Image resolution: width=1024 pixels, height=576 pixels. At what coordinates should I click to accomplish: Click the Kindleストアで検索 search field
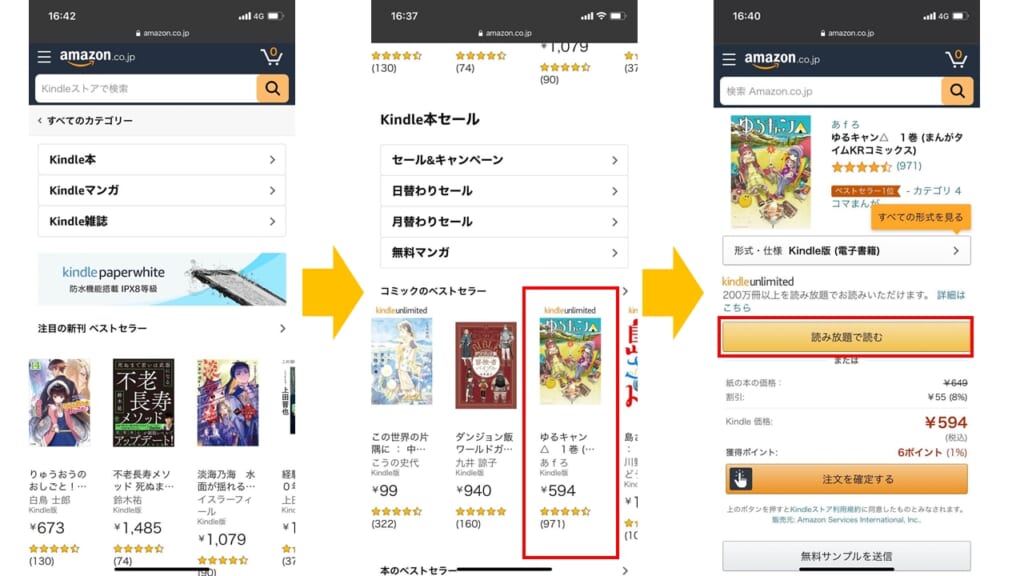[146, 88]
